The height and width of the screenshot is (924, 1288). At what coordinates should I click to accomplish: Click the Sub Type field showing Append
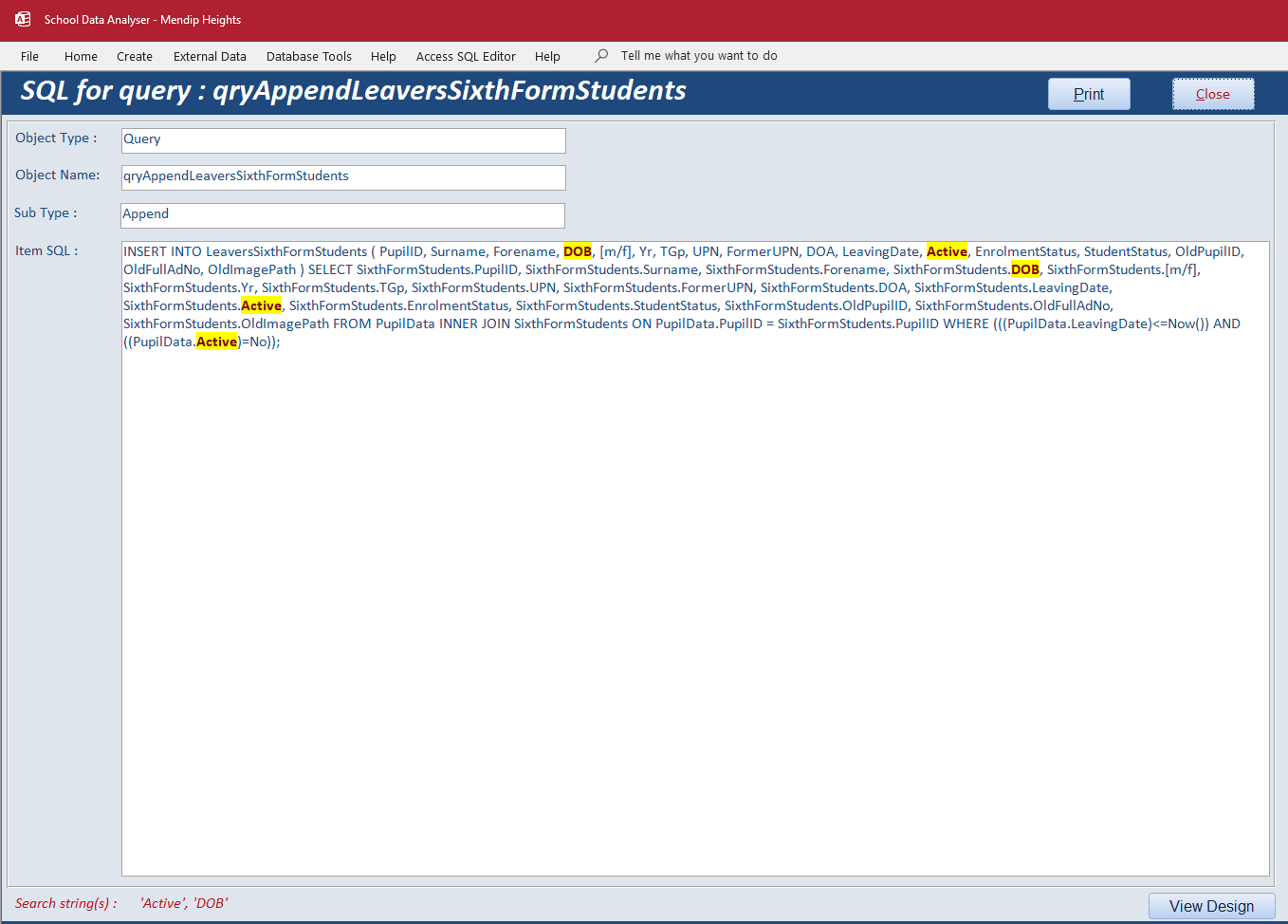point(343,215)
